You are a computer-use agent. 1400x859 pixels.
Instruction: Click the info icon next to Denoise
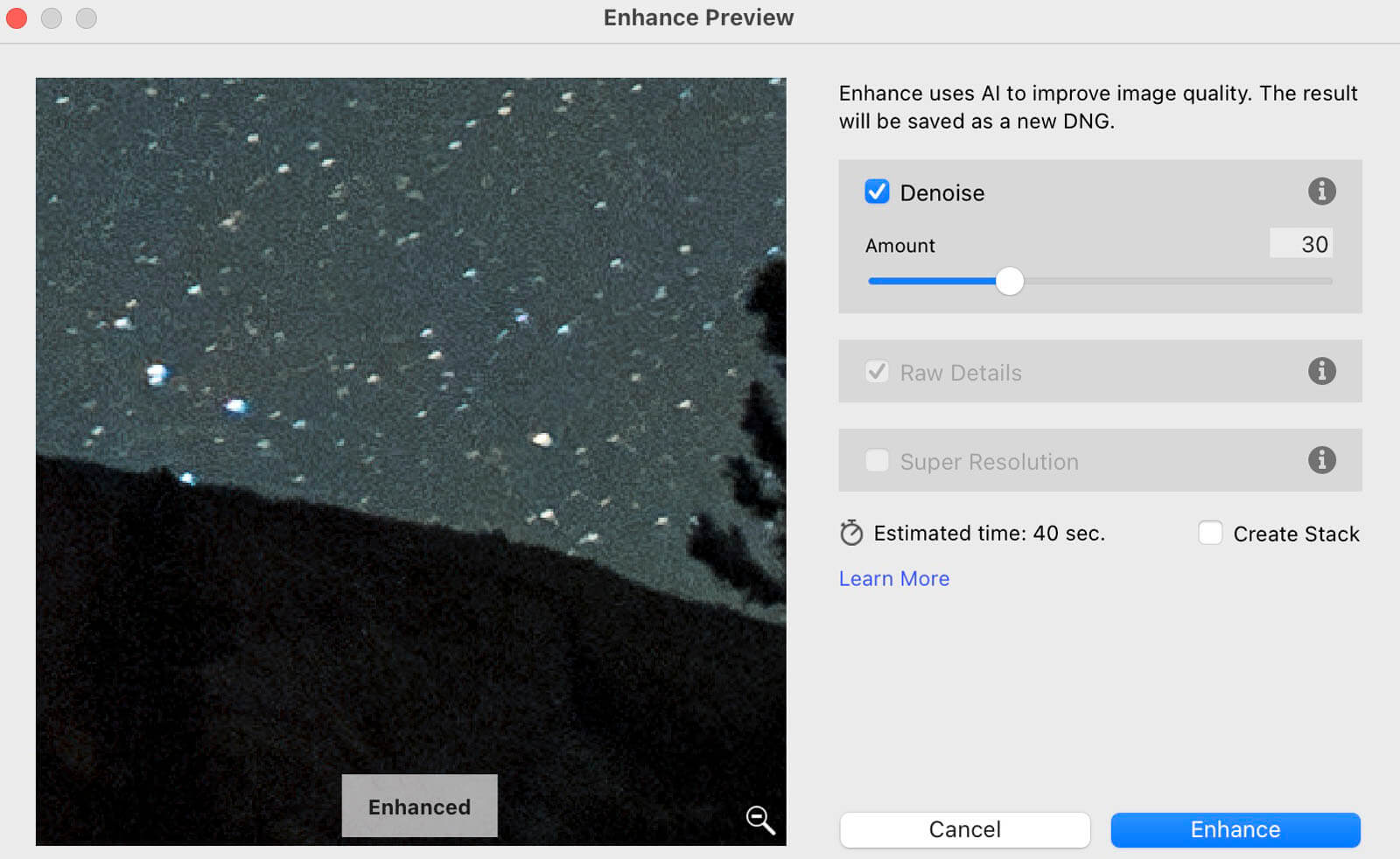click(1321, 192)
